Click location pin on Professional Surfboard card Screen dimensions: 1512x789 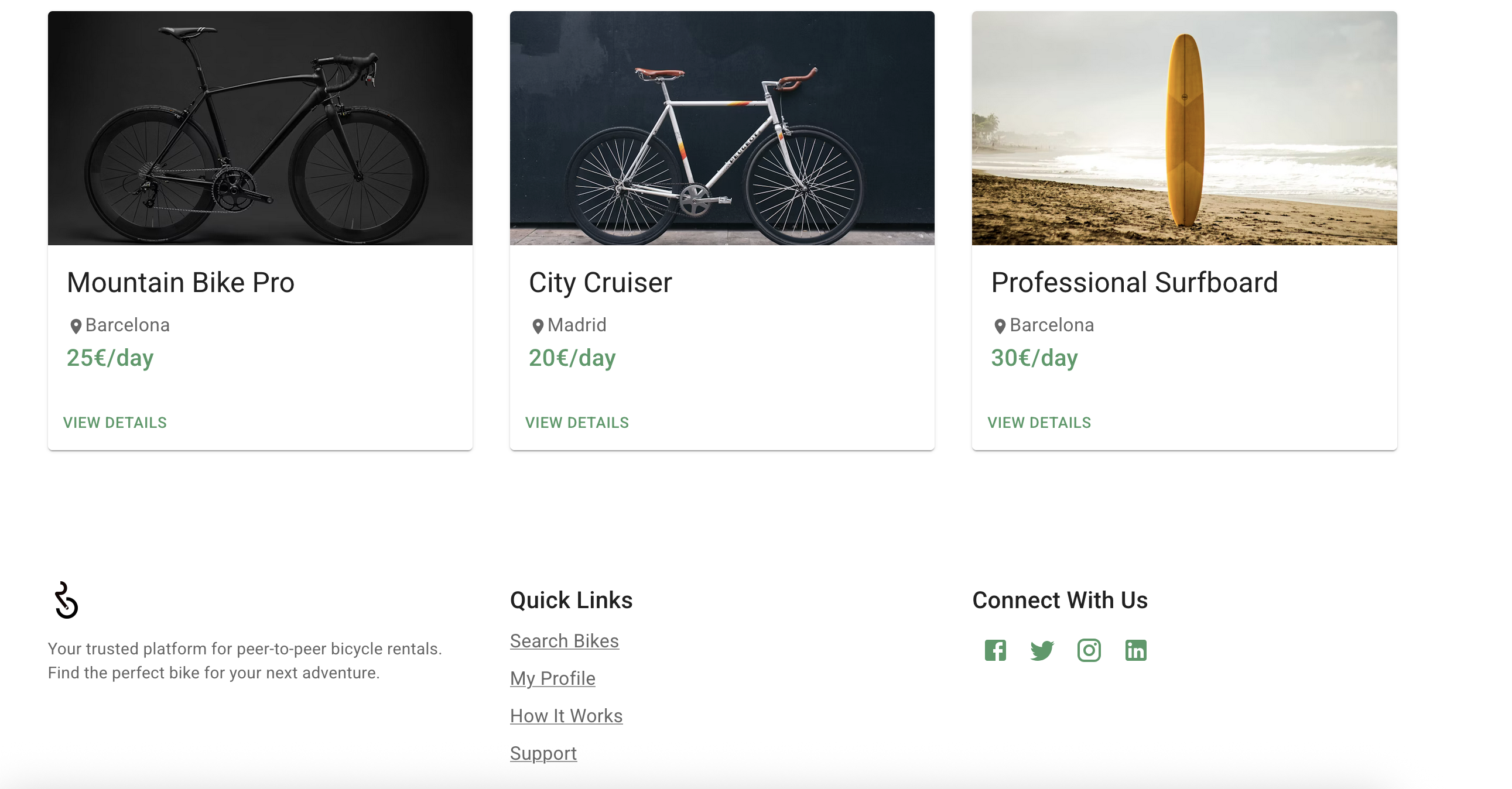click(1000, 326)
